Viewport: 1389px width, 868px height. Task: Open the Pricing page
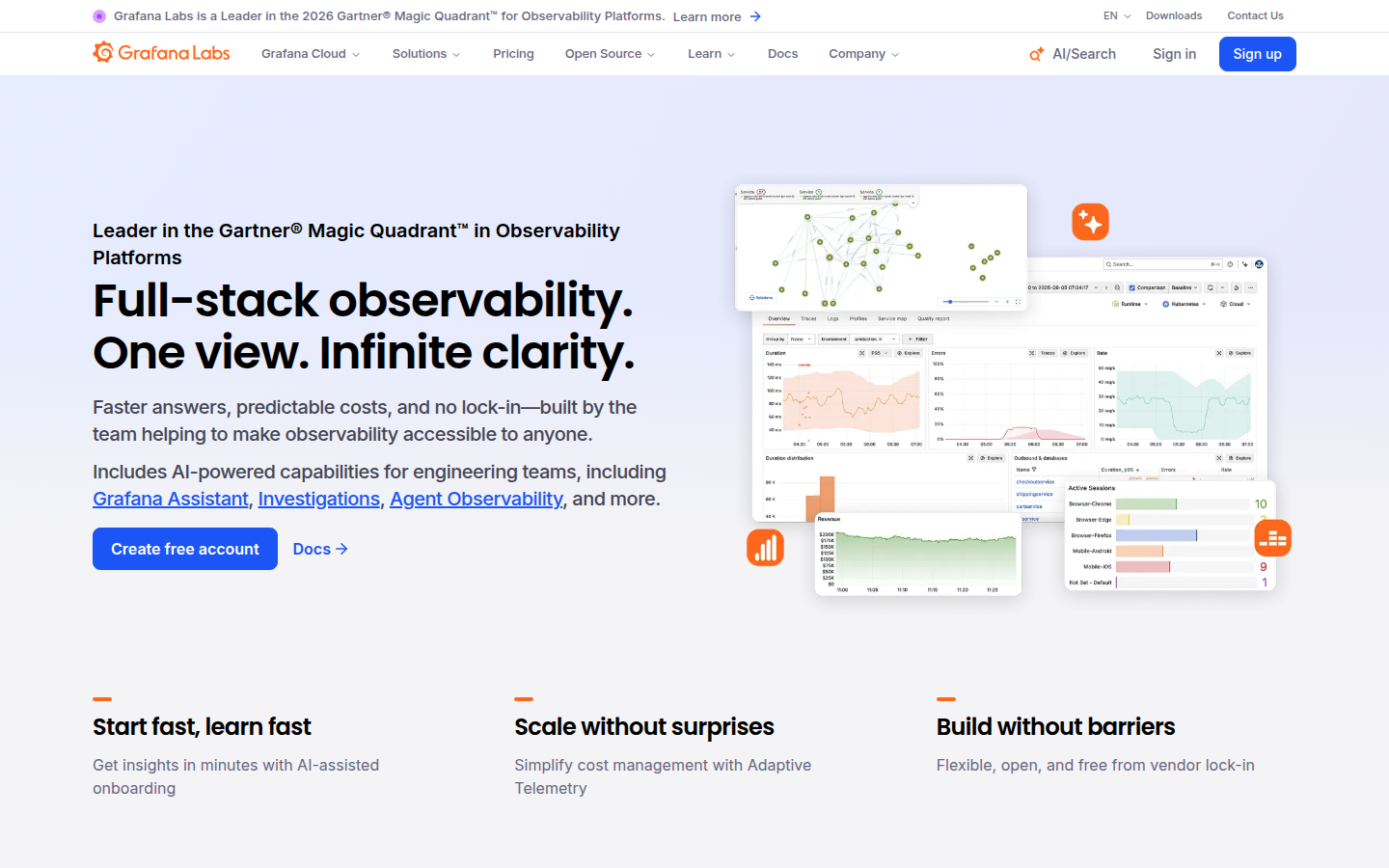tap(513, 54)
